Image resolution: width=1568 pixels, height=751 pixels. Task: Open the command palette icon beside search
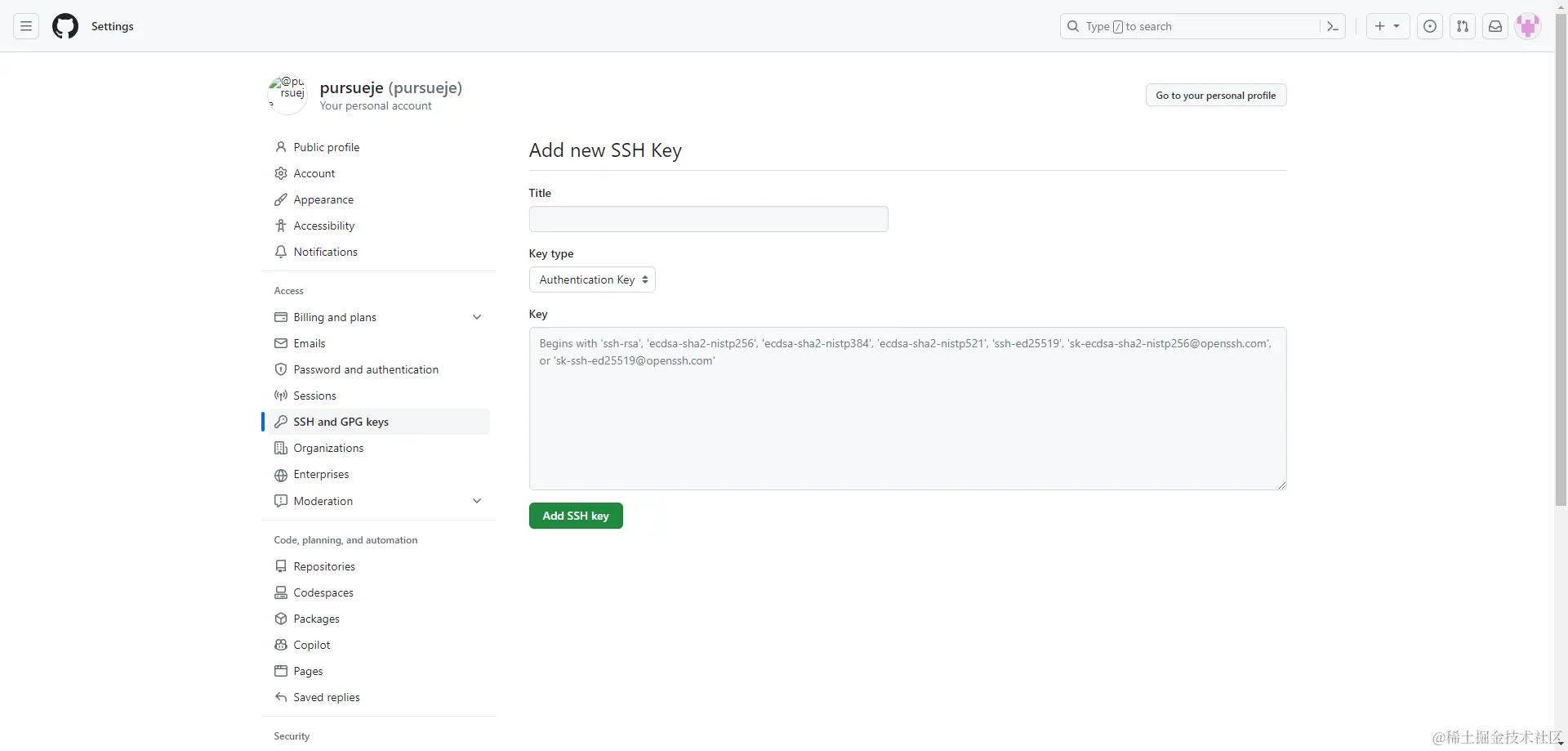(1331, 26)
